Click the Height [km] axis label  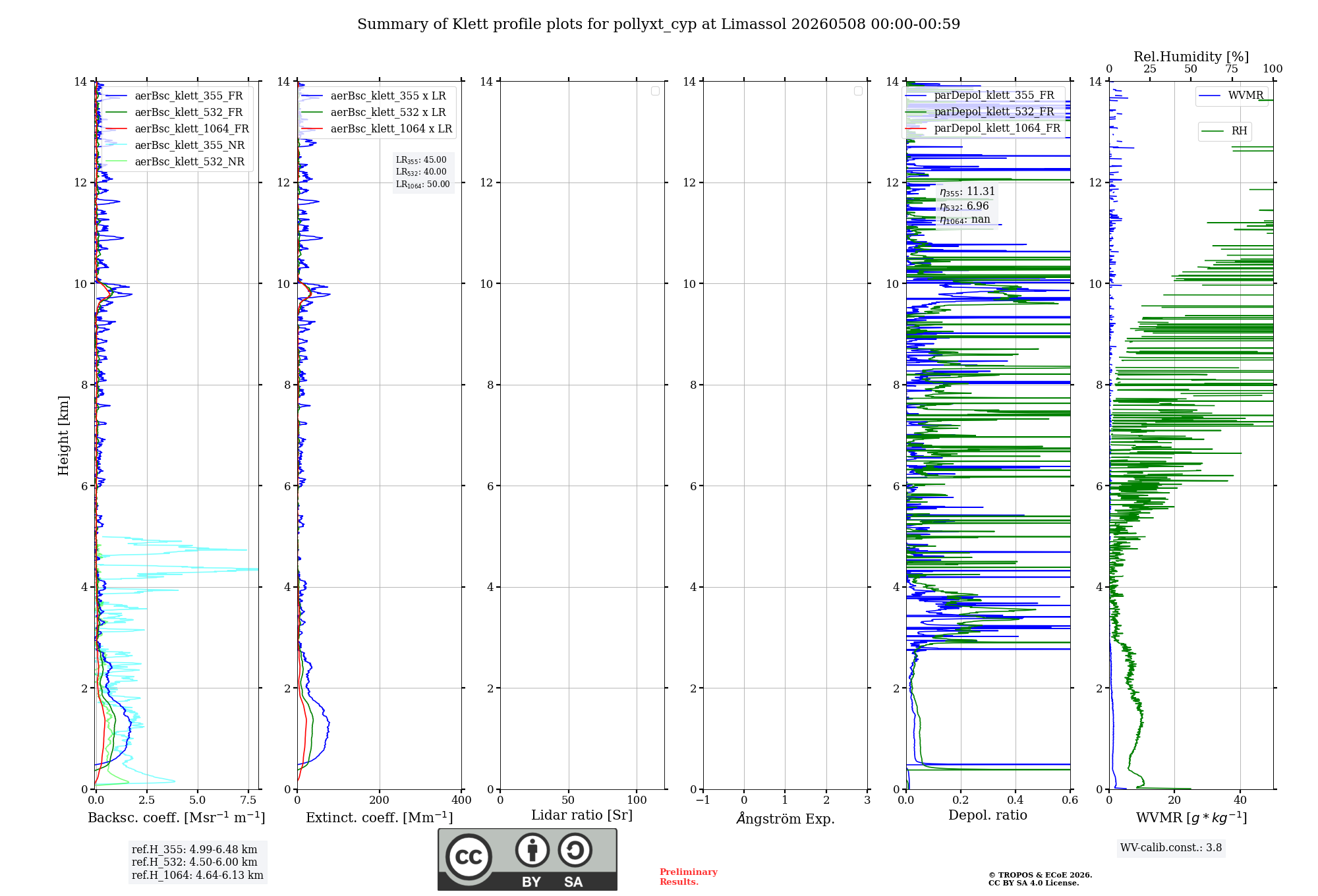pos(63,435)
